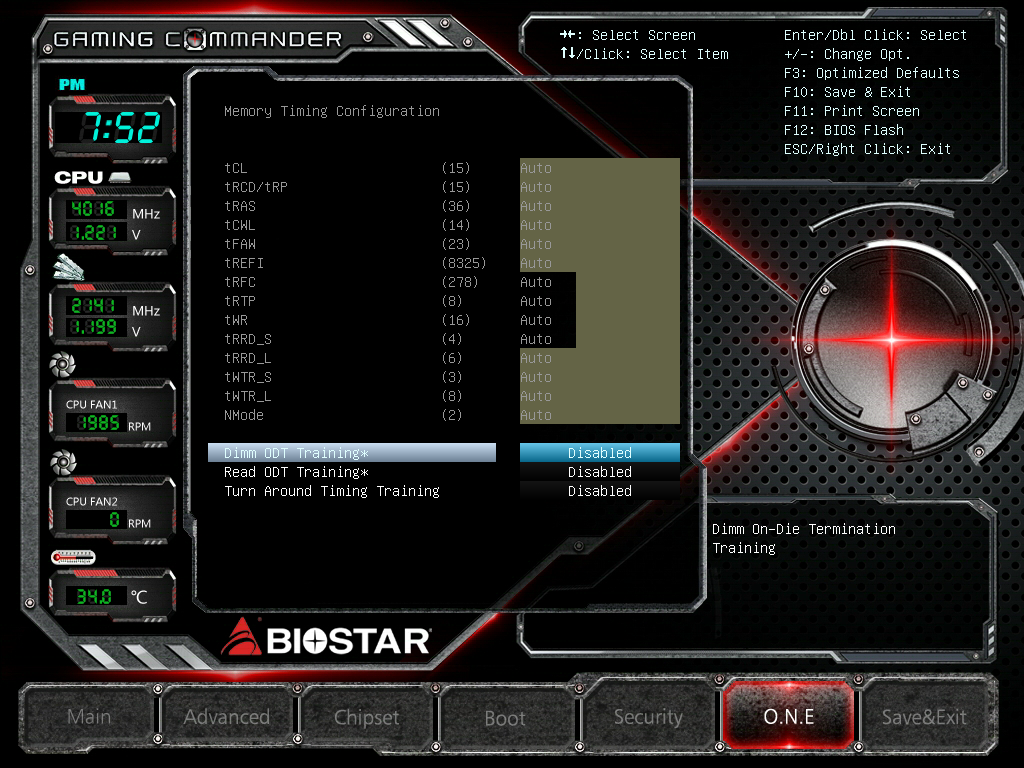Click the tCL setting label

click(x=236, y=168)
